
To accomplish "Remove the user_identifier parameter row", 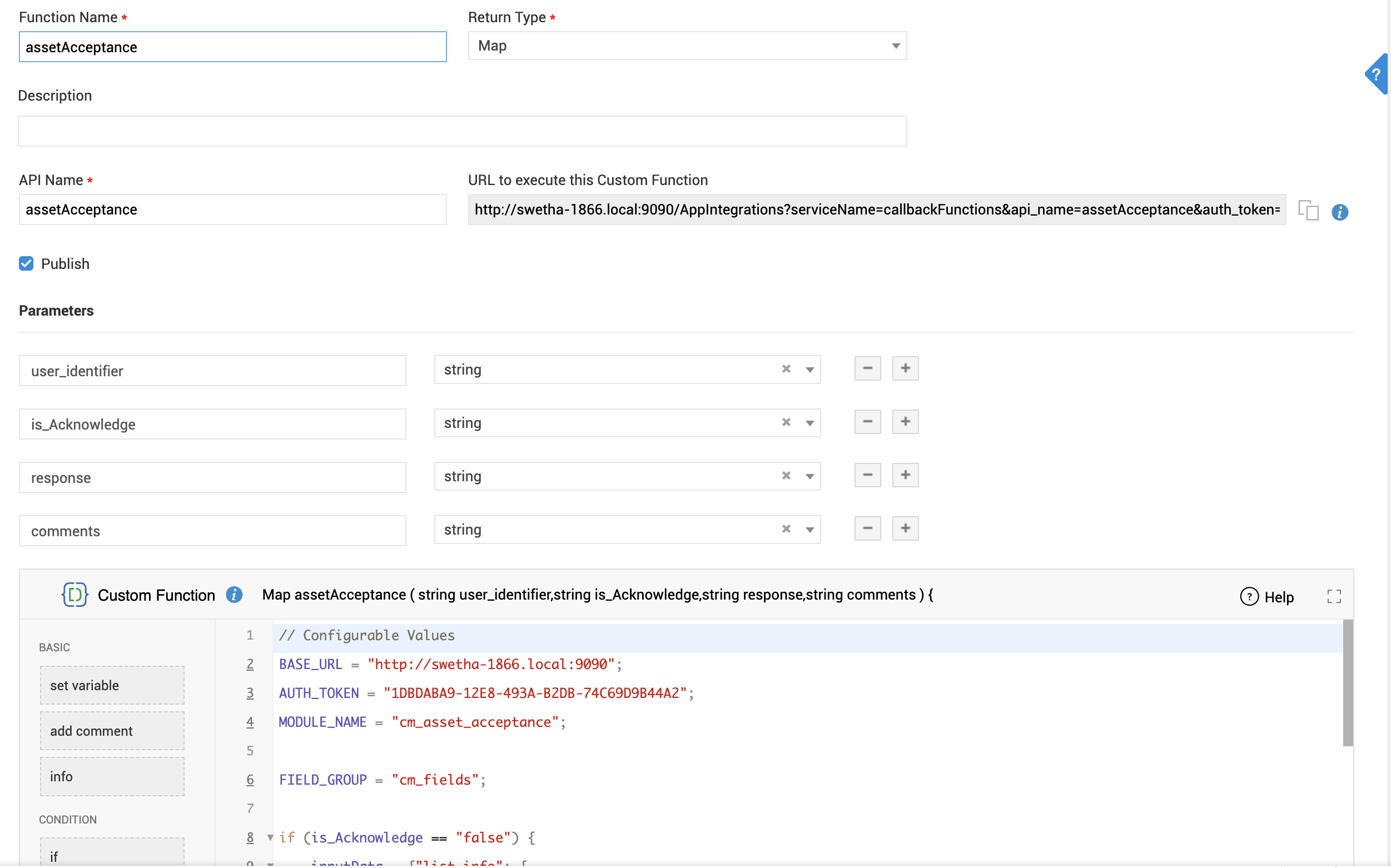I will (x=867, y=368).
